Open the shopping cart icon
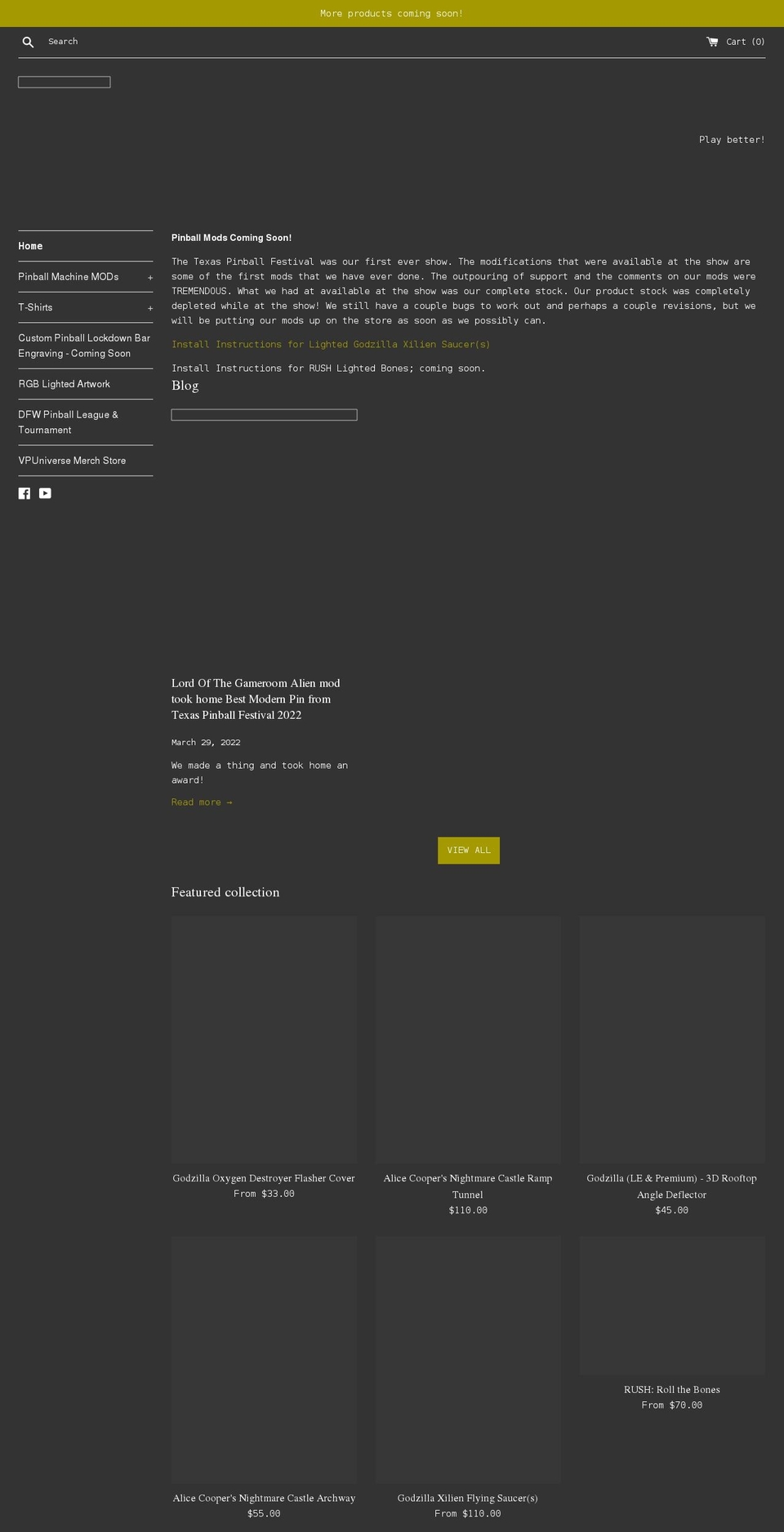The width and height of the screenshot is (784, 1532). pos(712,42)
